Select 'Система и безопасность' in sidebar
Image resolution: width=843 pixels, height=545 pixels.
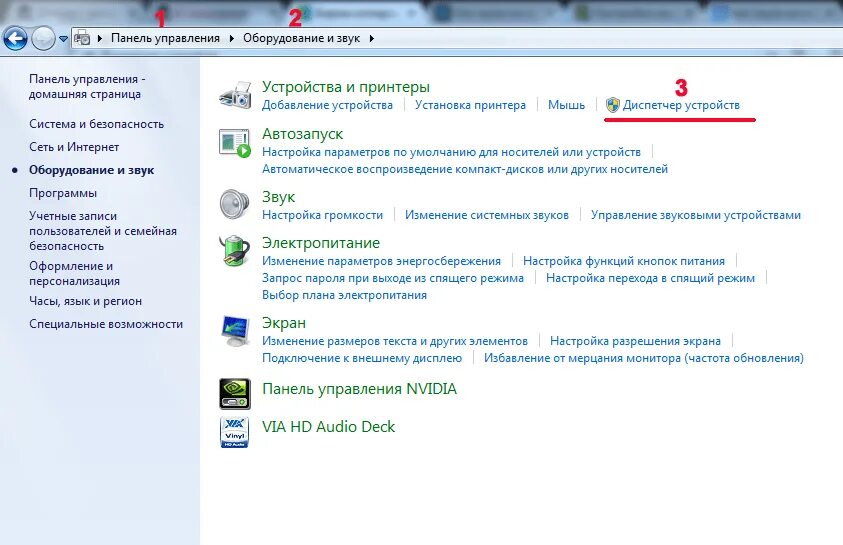96,124
